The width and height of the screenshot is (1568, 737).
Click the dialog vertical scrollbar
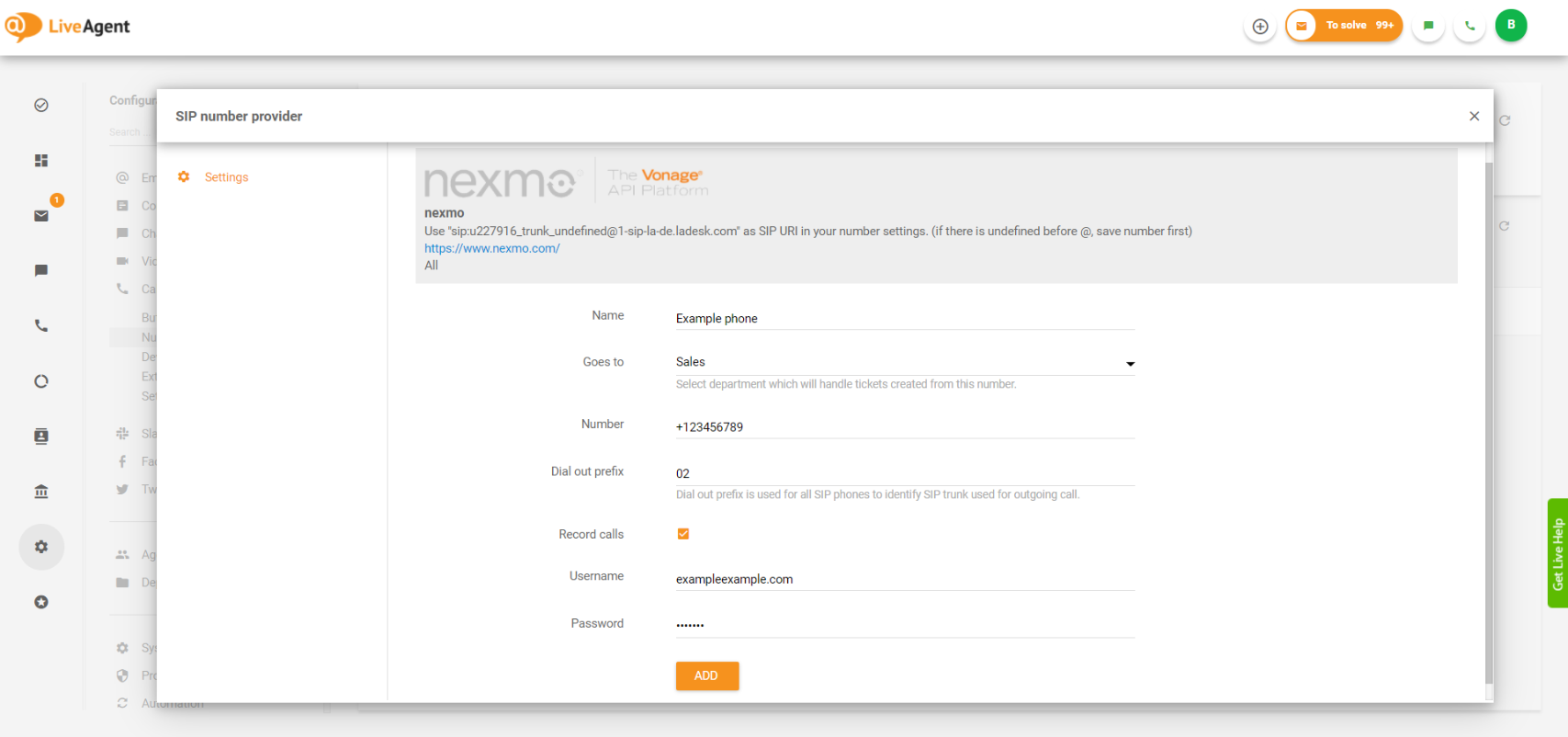pos(1489,423)
